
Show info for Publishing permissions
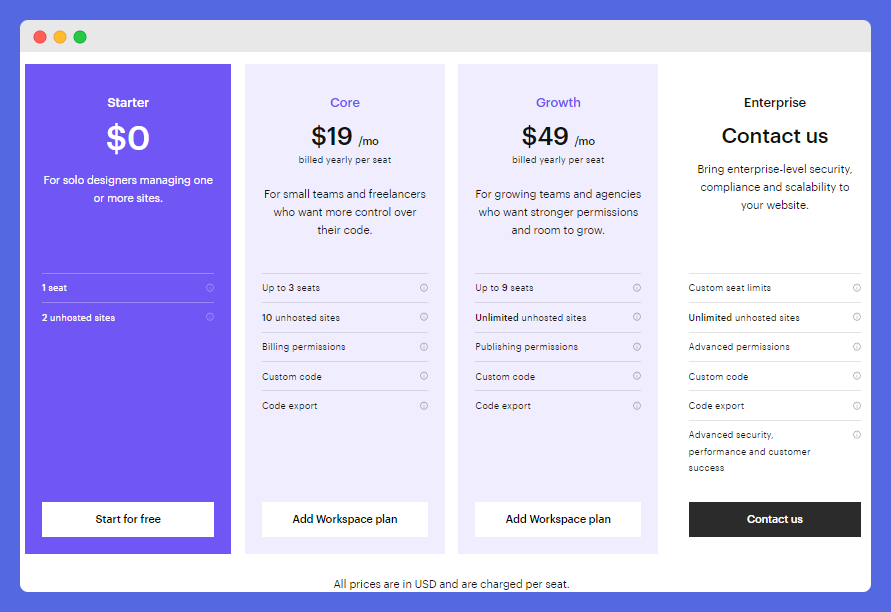click(x=637, y=347)
